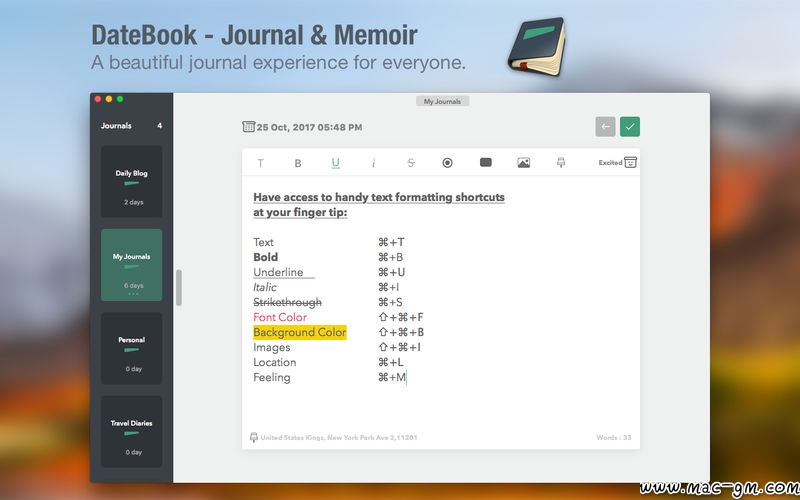This screenshot has width=800, height=500.
Task: Click the location pin in footer
Action: coord(254,437)
